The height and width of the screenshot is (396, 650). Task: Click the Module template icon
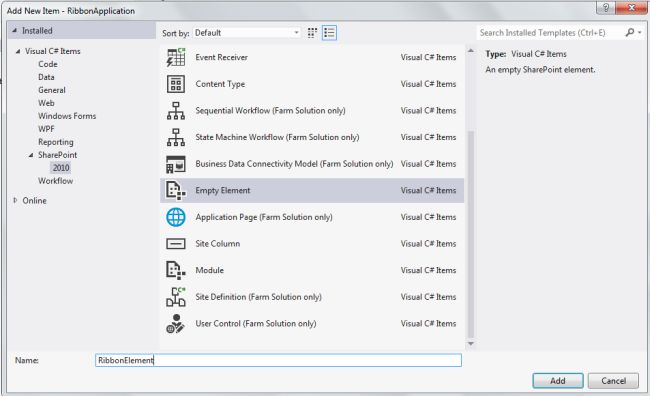pos(176,270)
